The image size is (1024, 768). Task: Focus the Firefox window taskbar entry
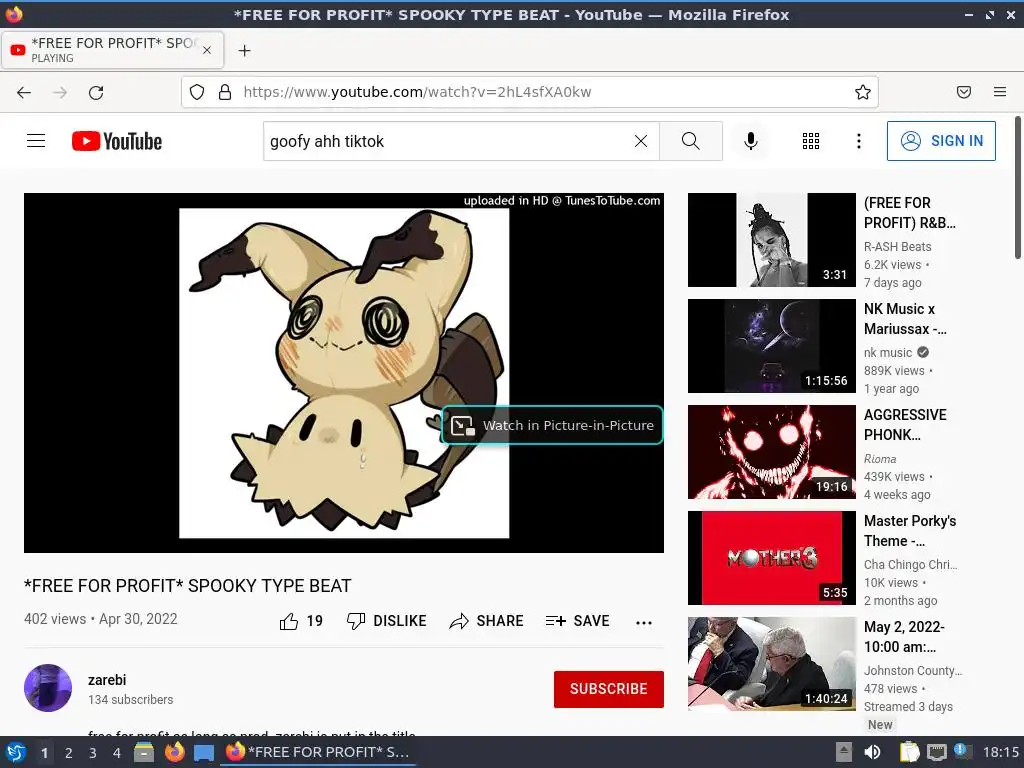pyautogui.click(x=318, y=752)
